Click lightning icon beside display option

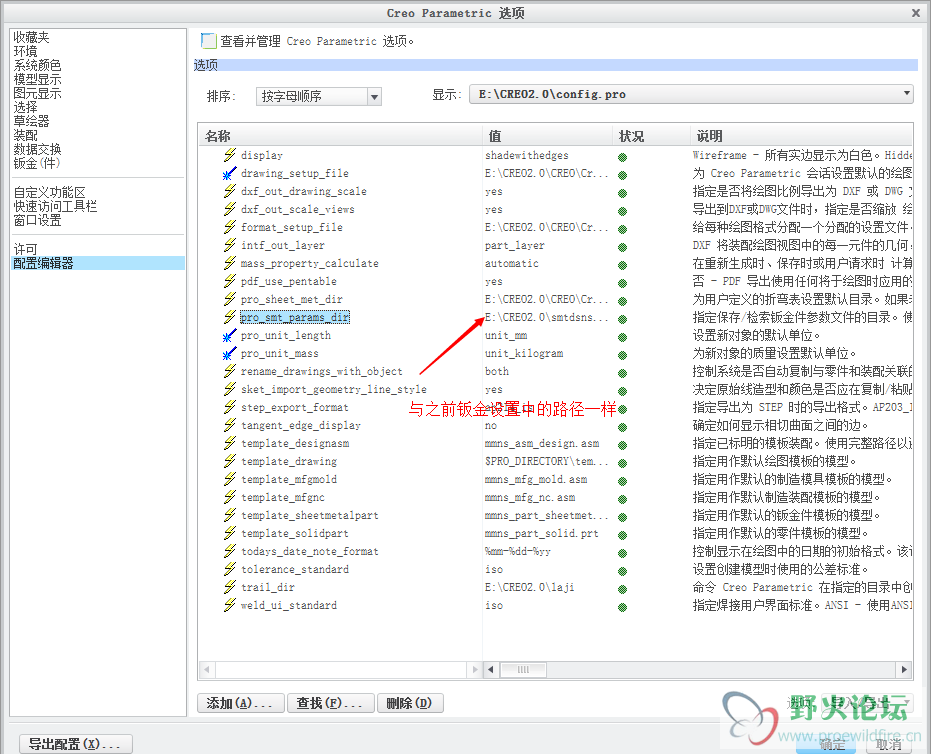point(230,155)
